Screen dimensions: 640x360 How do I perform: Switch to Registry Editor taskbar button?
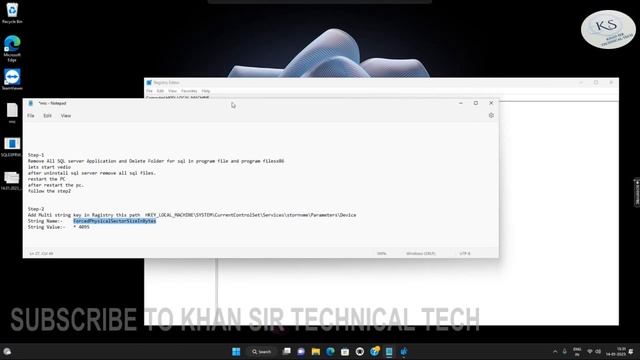(x=404, y=351)
